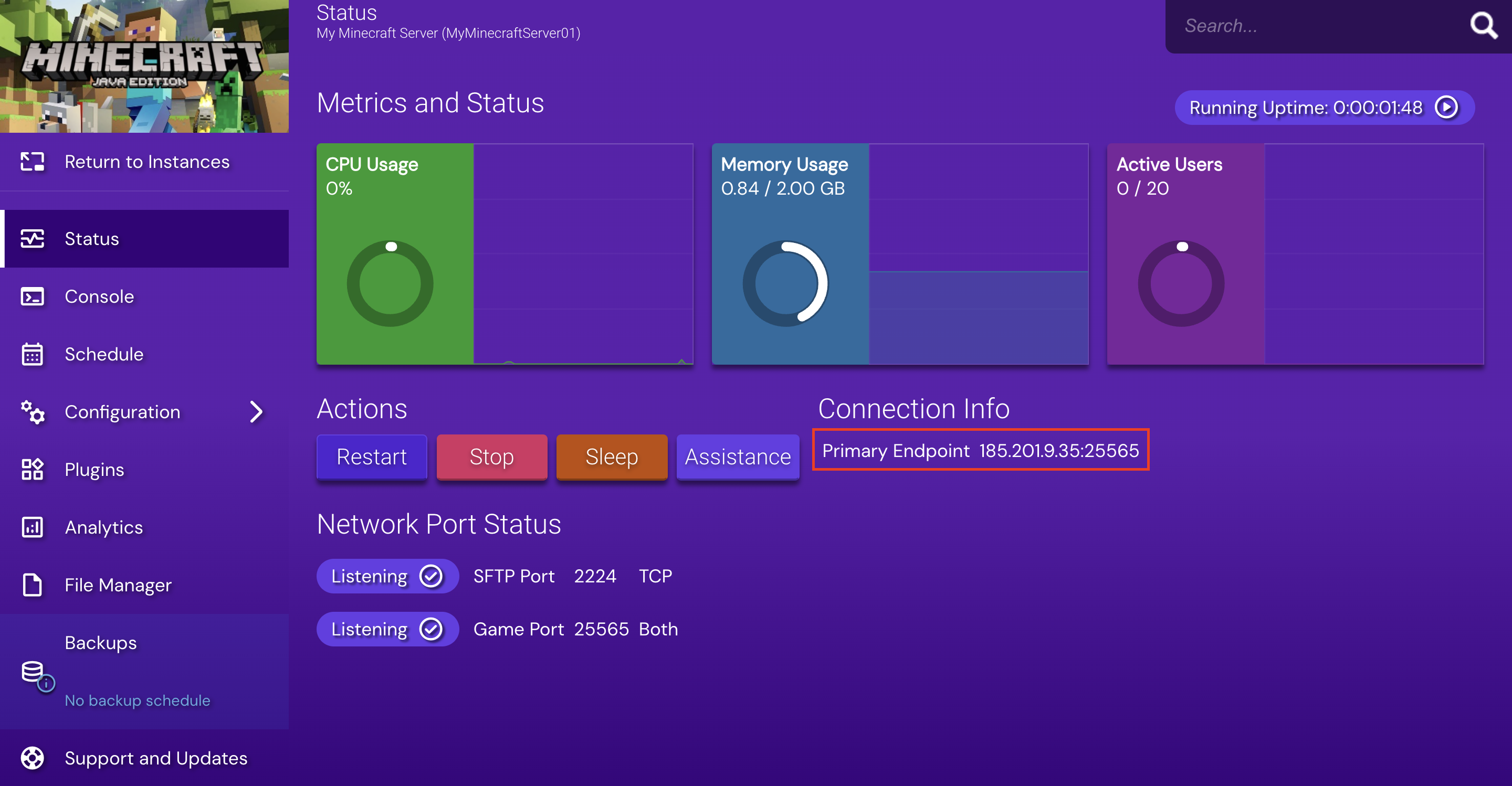Open the Plugins panel
Image resolution: width=1512 pixels, height=786 pixels.
(x=94, y=469)
